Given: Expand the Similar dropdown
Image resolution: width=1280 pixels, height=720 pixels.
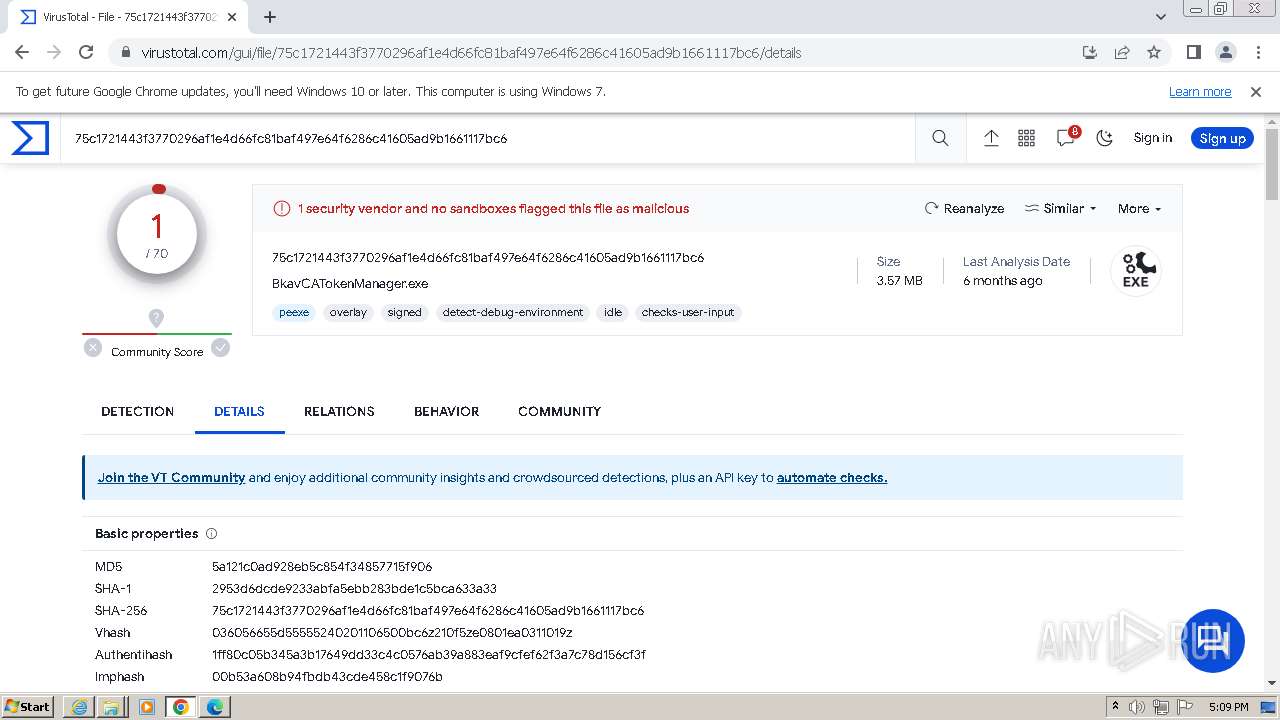Looking at the screenshot, I should [x=1060, y=208].
